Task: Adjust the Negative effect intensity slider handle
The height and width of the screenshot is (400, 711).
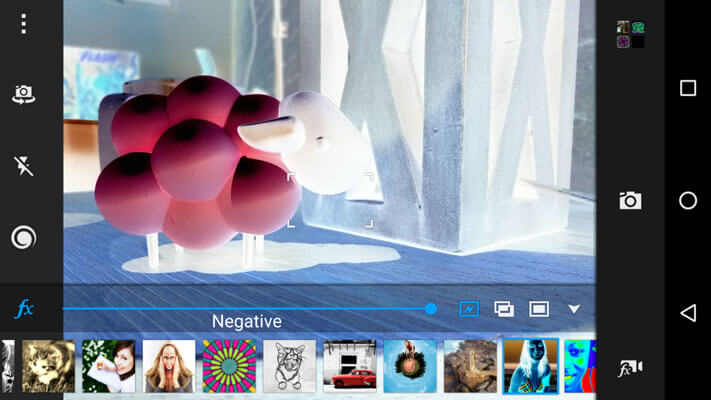Action: 431,309
